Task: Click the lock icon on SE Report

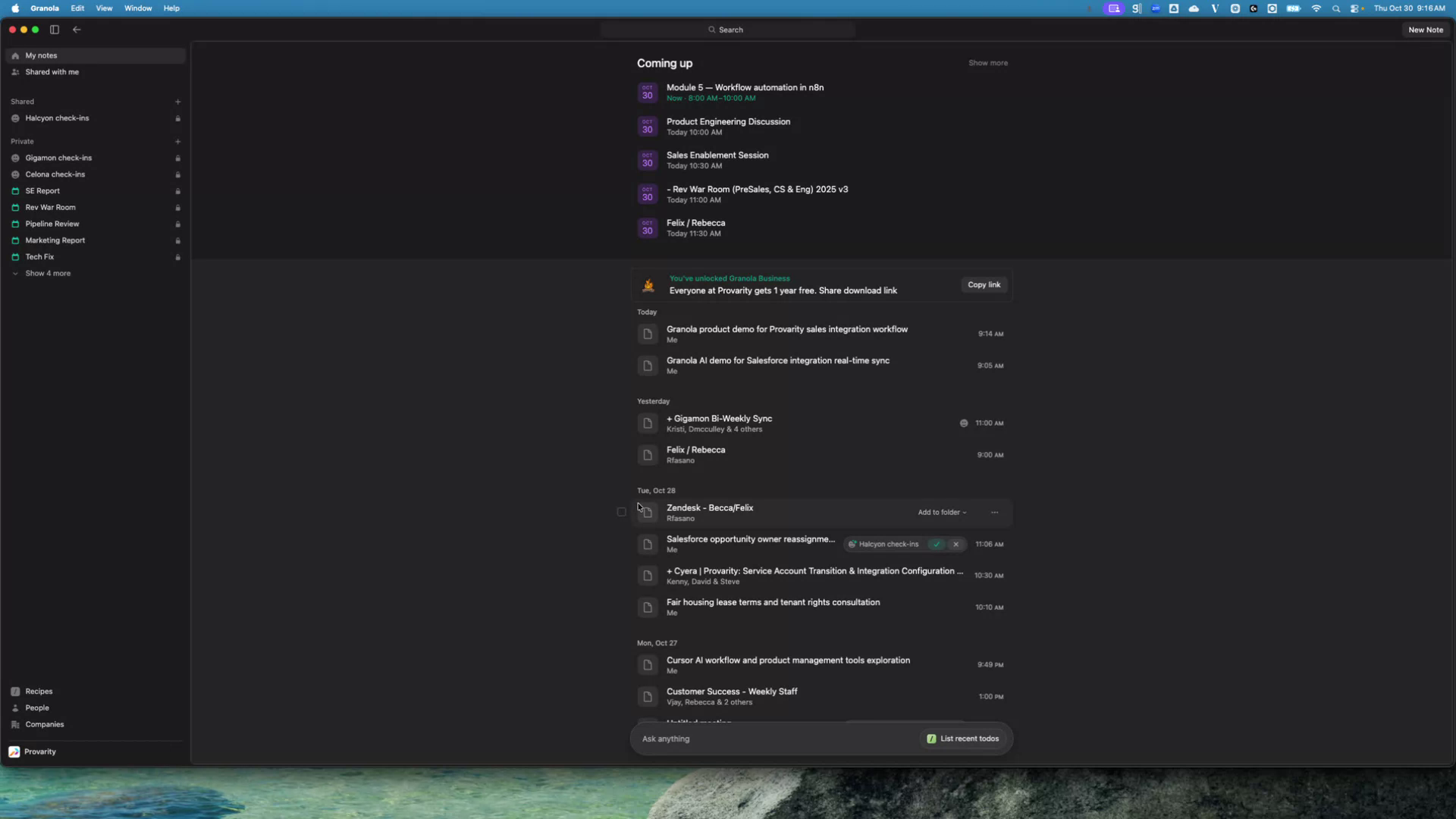Action: (x=177, y=191)
